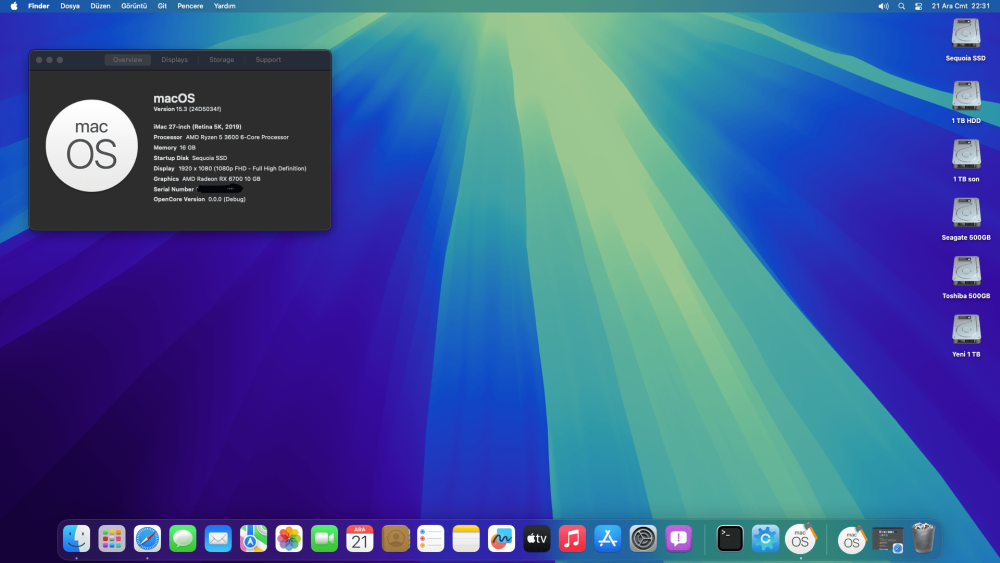Open Mail app in Dock

click(218, 539)
